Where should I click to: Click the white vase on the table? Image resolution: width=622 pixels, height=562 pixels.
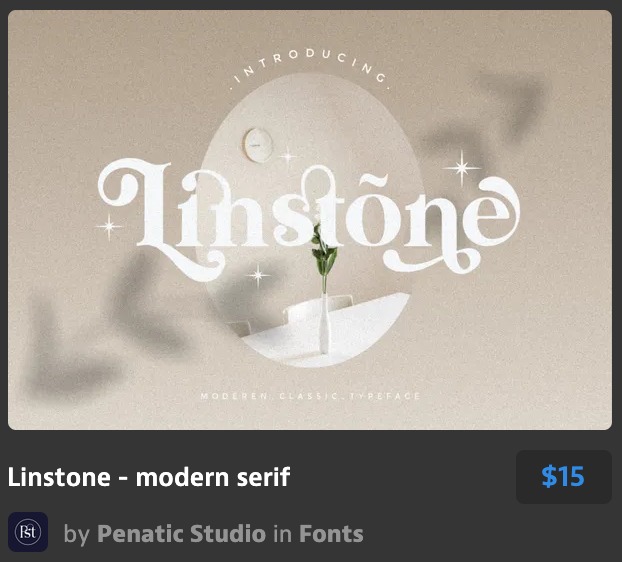click(x=324, y=324)
